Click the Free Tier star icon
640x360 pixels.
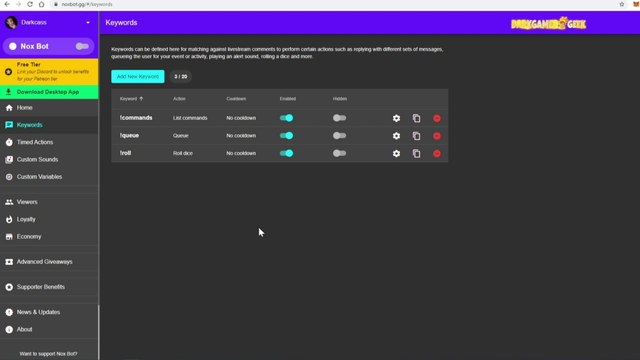click(x=8, y=72)
